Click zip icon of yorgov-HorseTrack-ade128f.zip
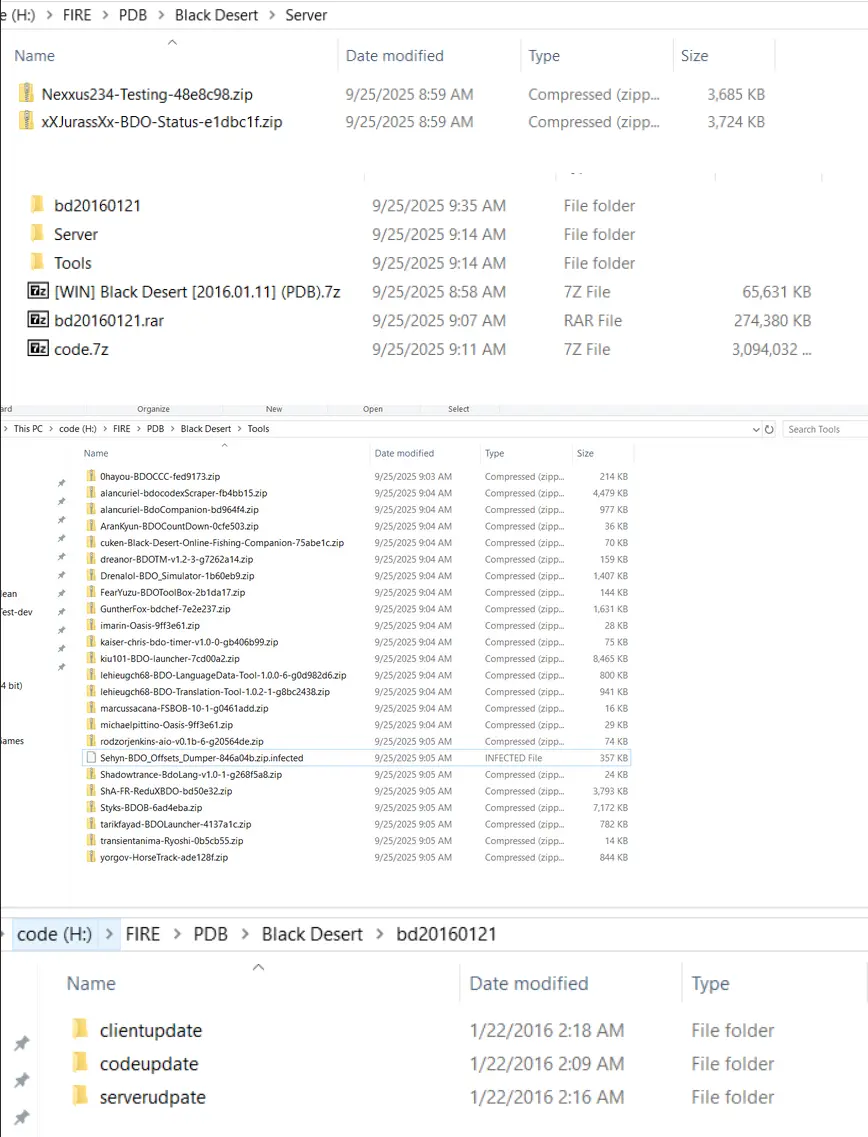868x1137 pixels. click(91, 857)
